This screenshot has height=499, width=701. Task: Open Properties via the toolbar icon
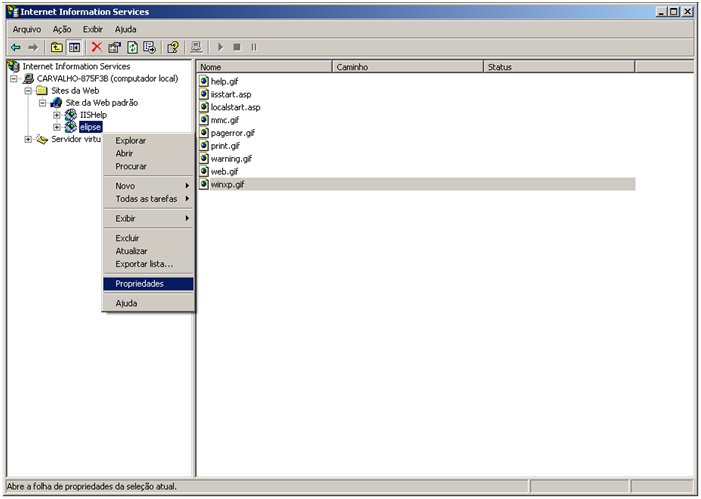point(115,47)
